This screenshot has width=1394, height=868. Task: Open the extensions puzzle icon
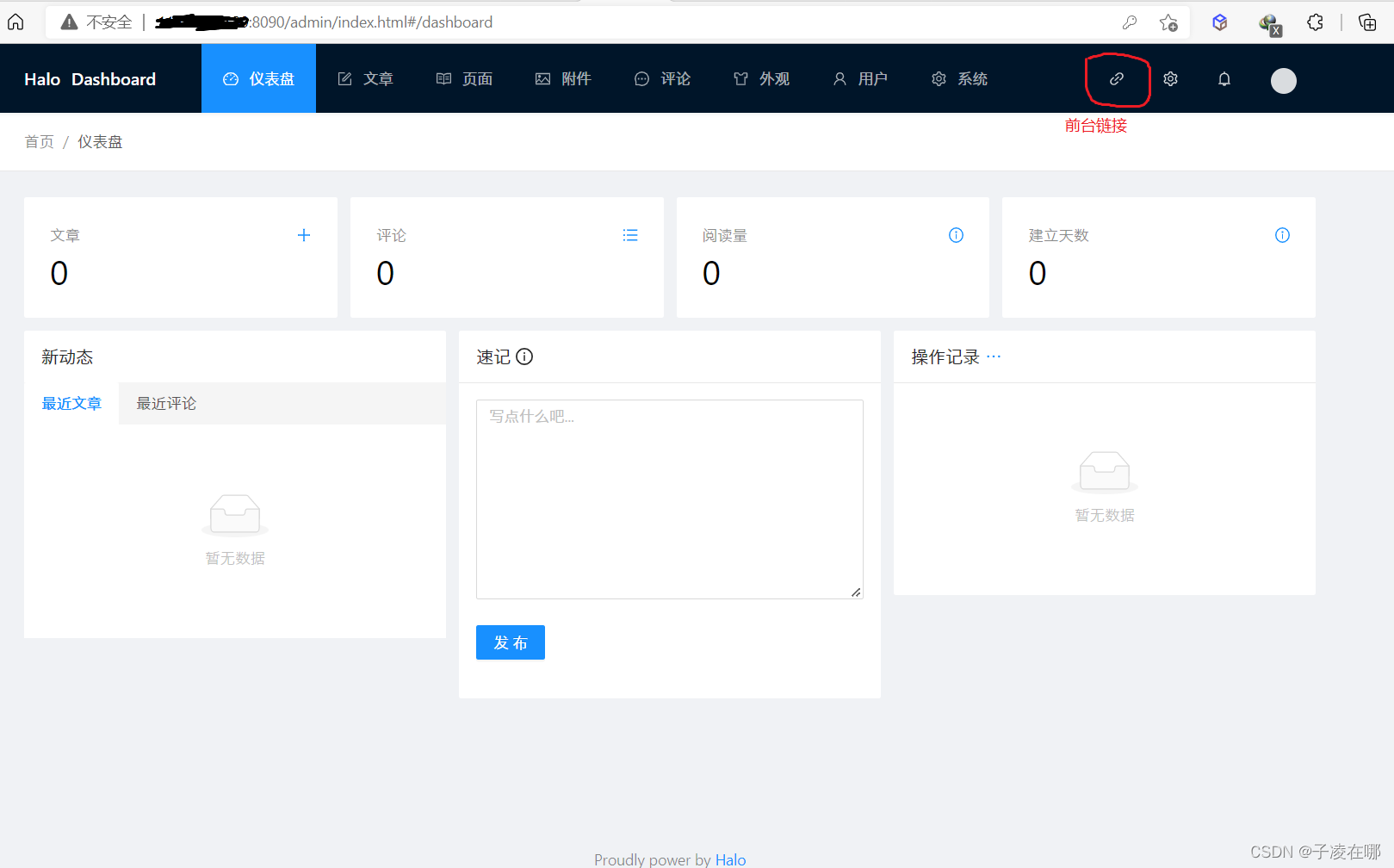1315,22
